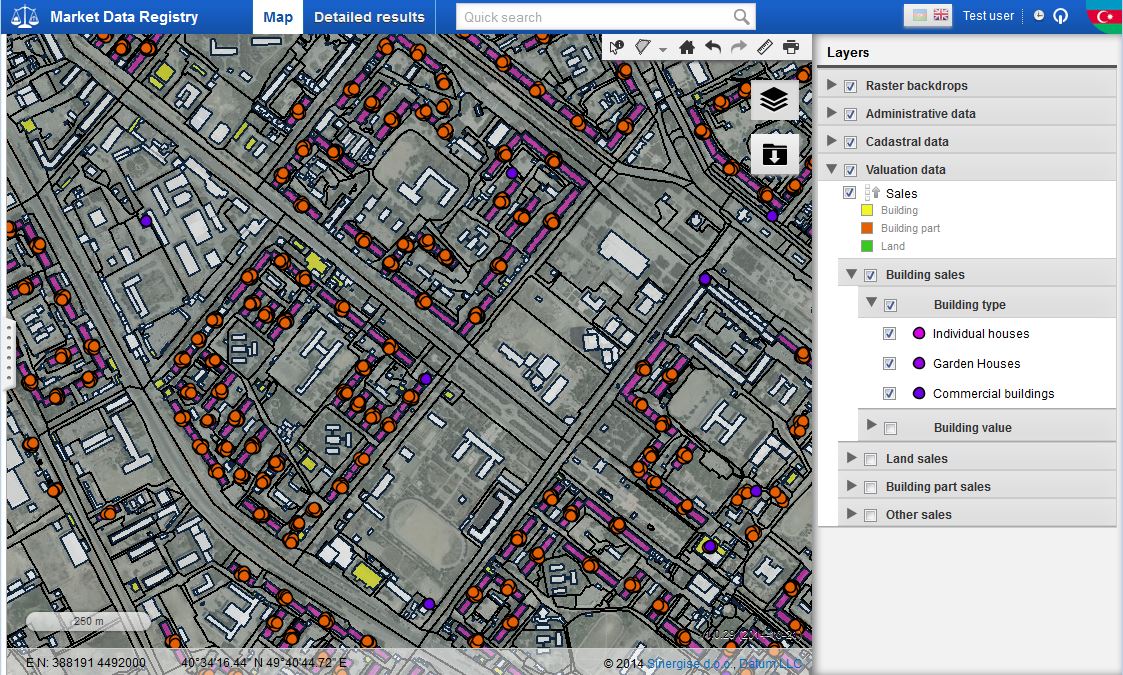Click the yellow Building legend swatch

click(867, 210)
